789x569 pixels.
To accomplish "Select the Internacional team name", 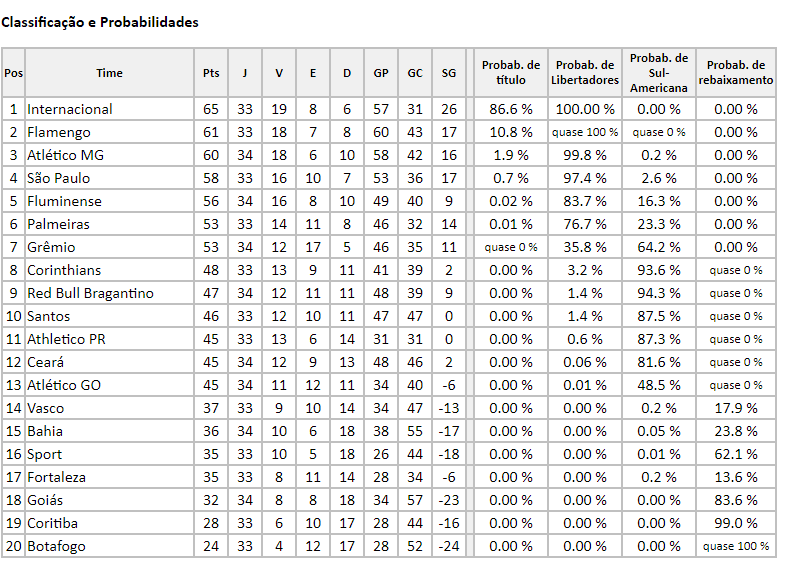I will (70, 109).
